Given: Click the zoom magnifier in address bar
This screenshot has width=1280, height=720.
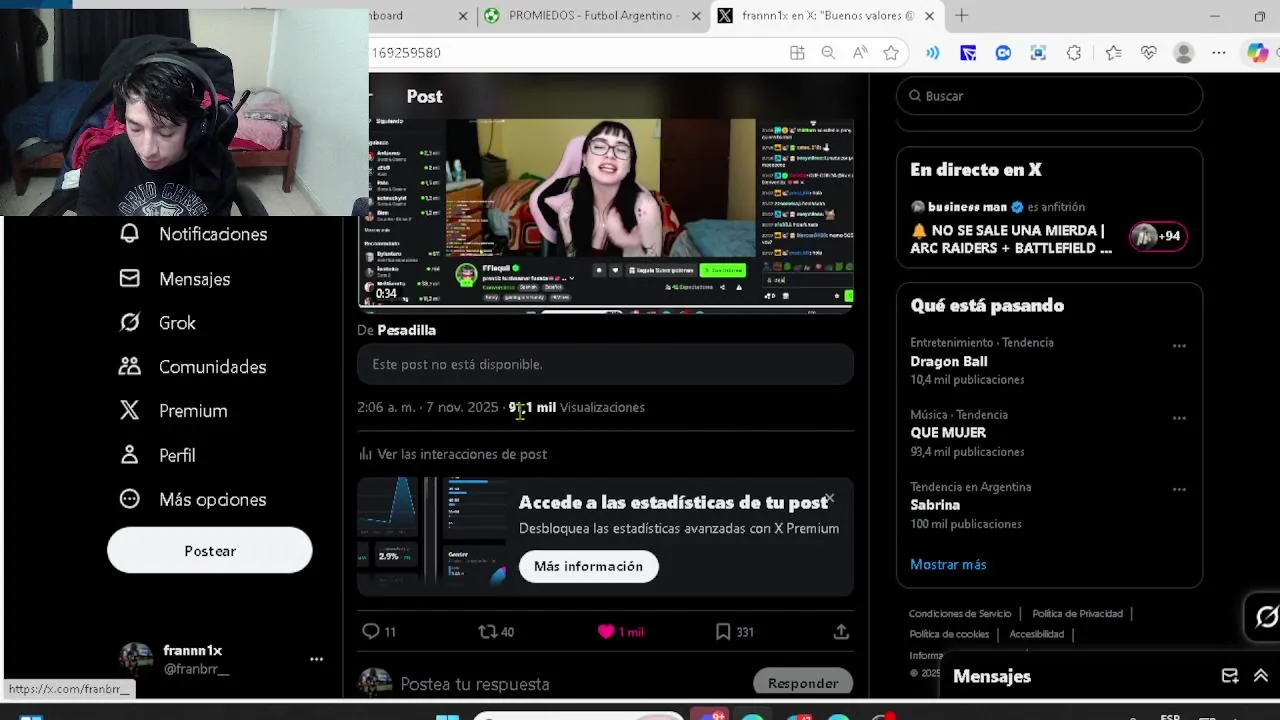Looking at the screenshot, I should tap(828, 53).
